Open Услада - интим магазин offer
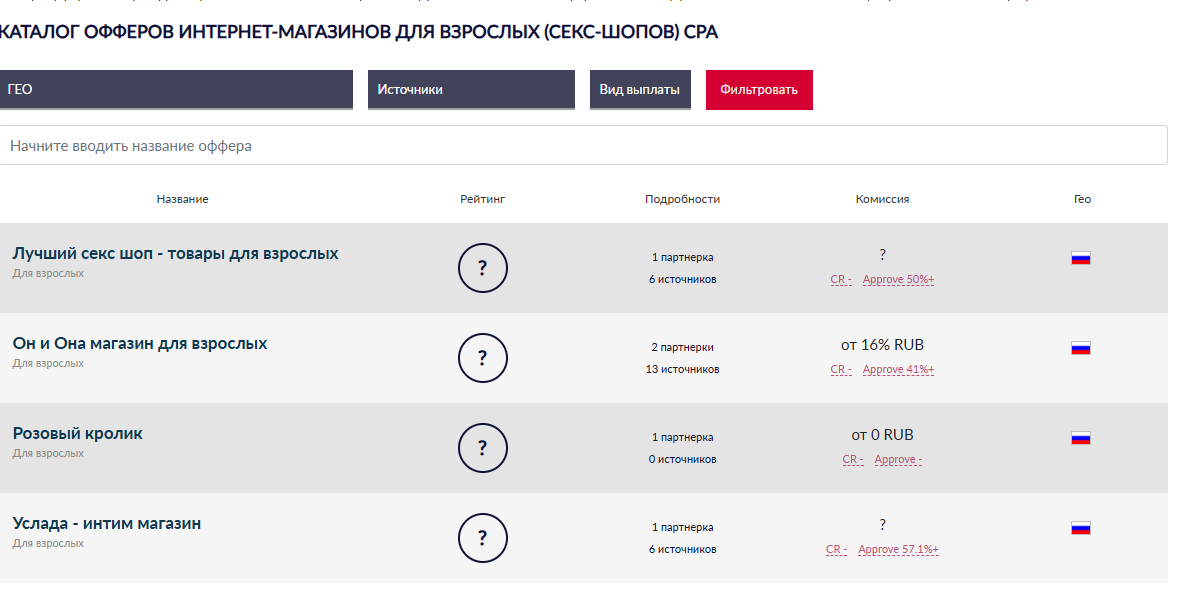 (x=107, y=523)
